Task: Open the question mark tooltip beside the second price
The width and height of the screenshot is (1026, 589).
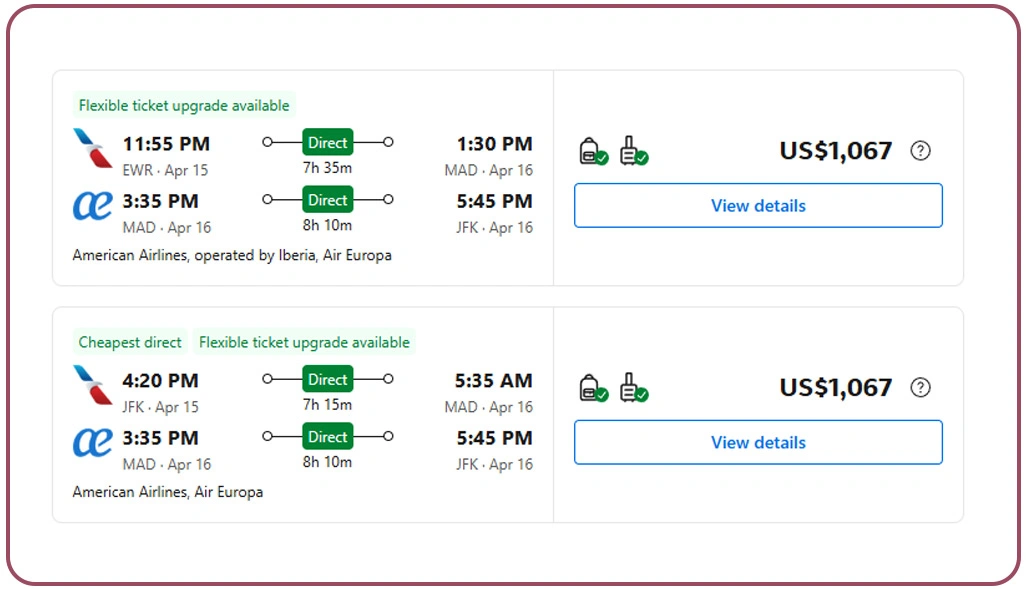Action: point(920,388)
